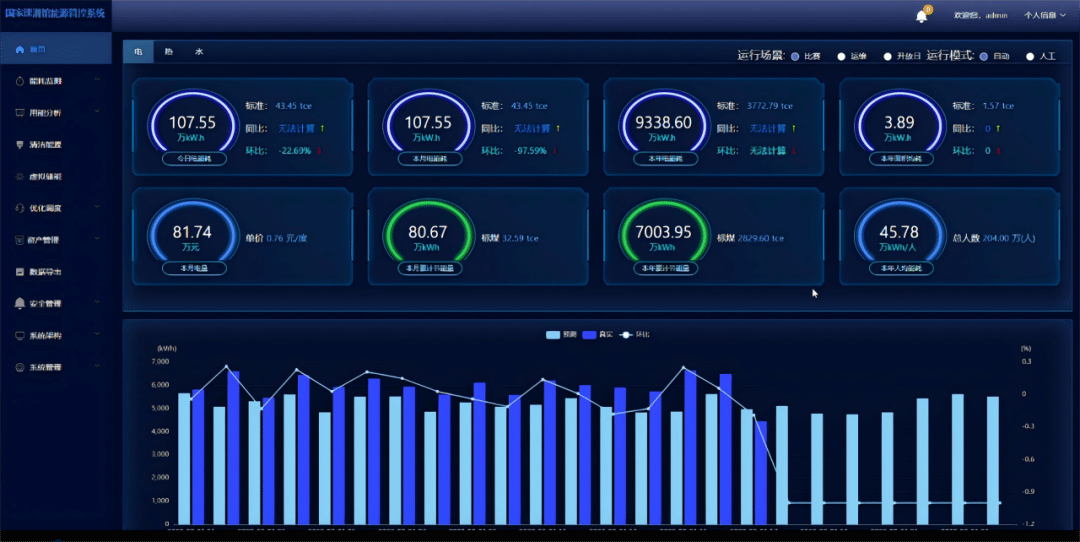Select the 运维 scenario radio button
The image size is (1080, 542).
(x=841, y=57)
